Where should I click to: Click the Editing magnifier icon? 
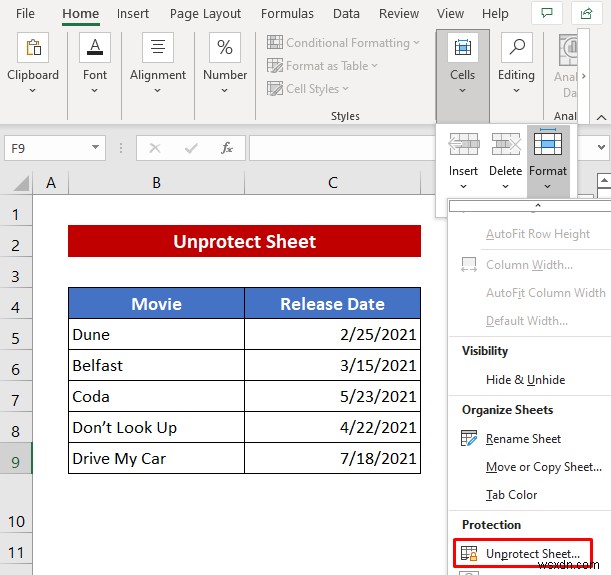[x=517, y=48]
